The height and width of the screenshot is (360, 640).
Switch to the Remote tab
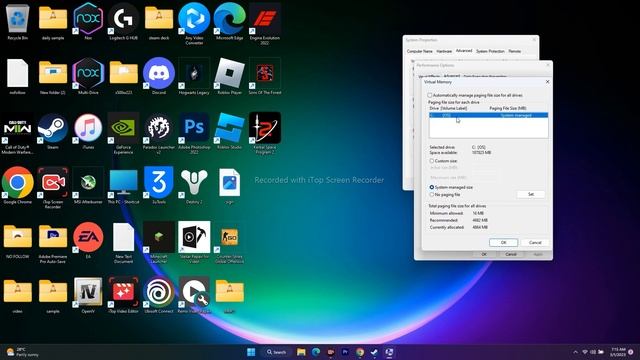[x=514, y=51]
